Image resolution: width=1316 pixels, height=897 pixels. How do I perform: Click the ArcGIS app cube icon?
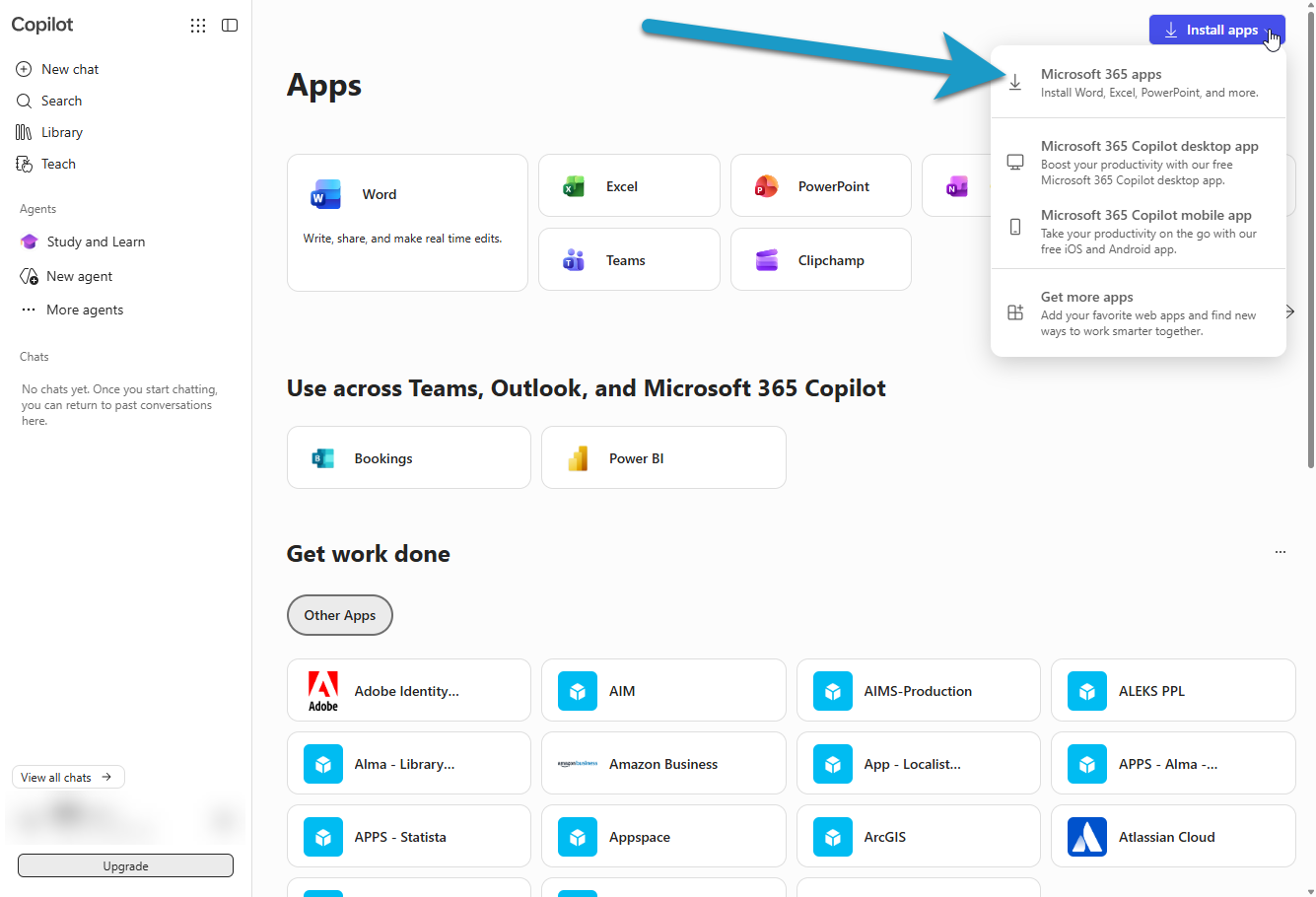tap(833, 837)
